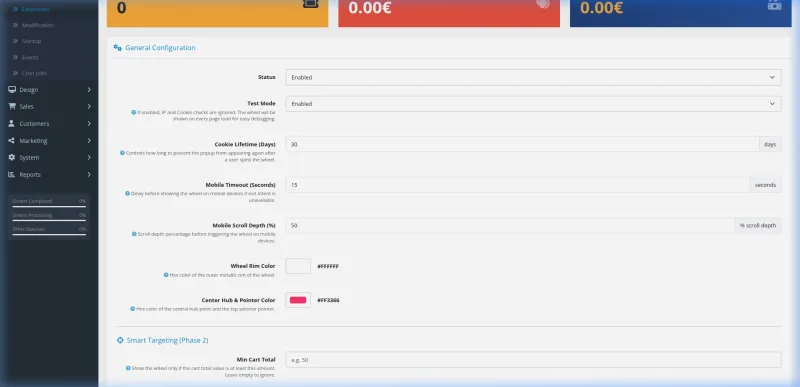Viewport: 800px width, 387px height.
Task: Open the Wheel Rim Color swatch
Action: pos(298,266)
